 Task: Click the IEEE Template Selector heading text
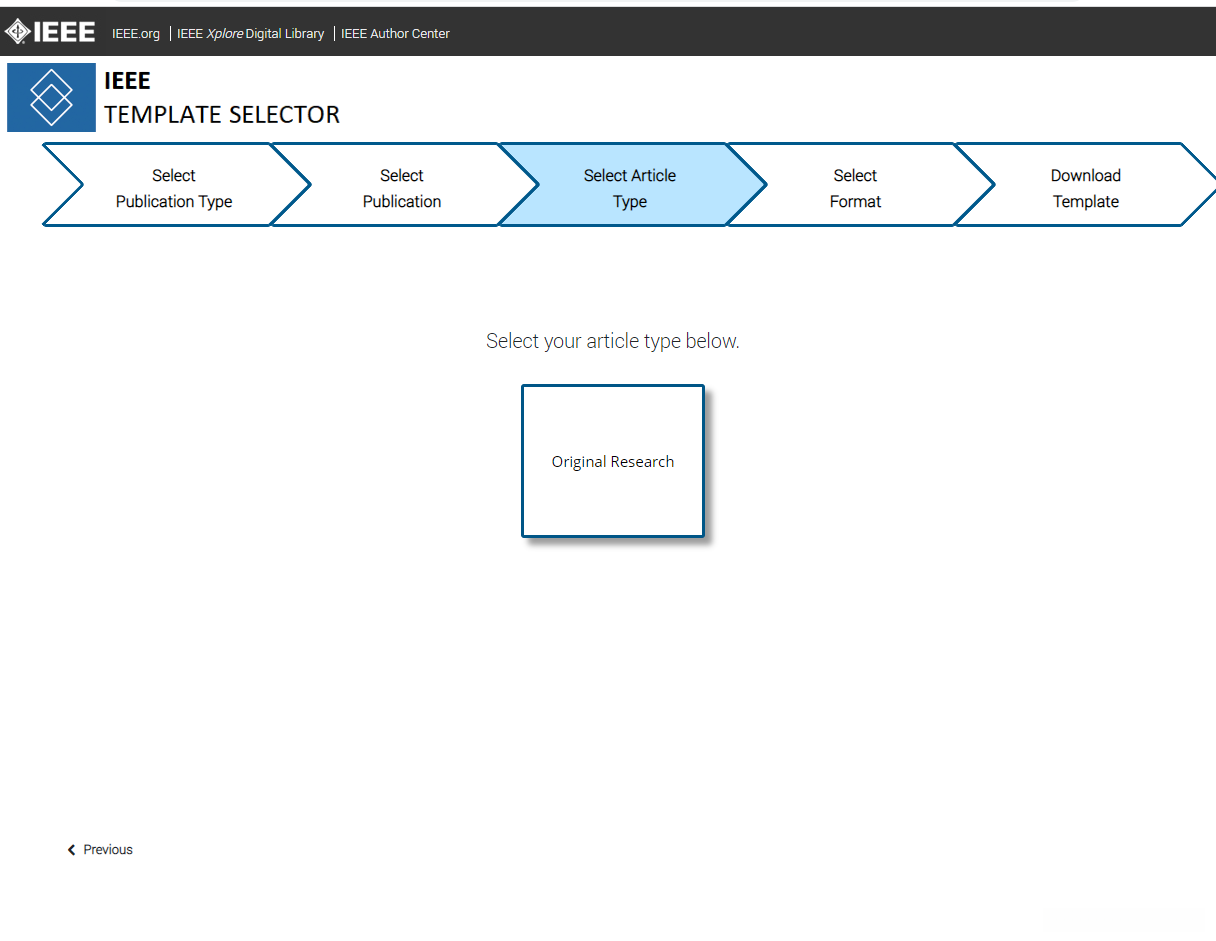pos(222,98)
